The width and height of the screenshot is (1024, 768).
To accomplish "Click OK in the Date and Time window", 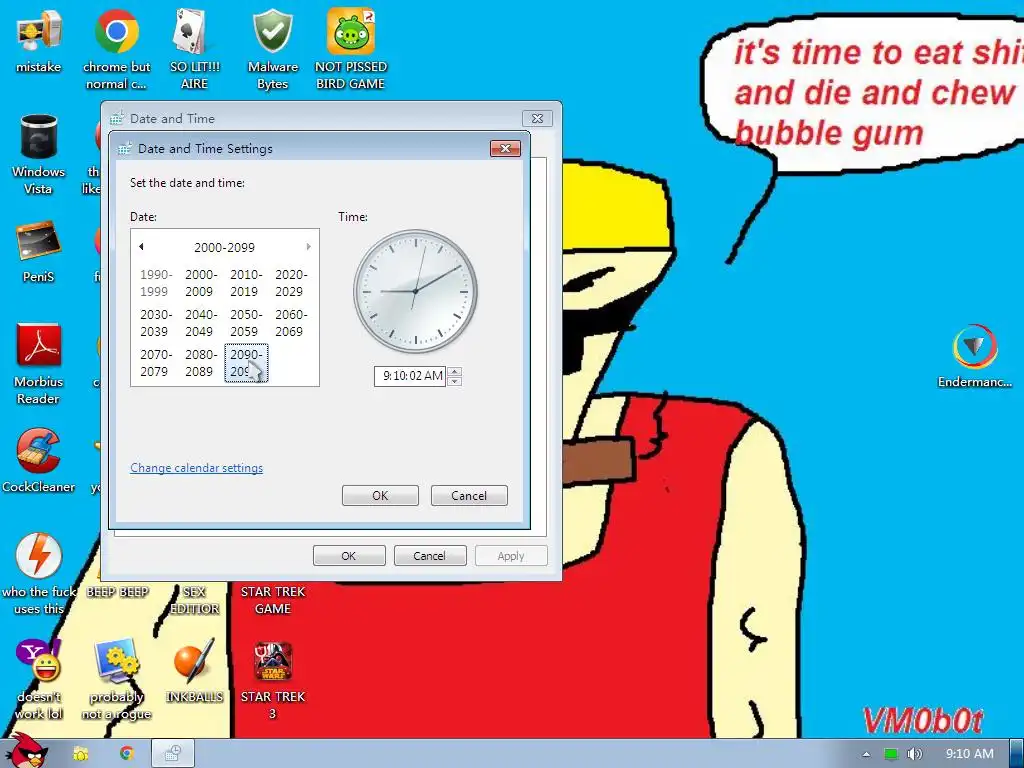I will point(349,556).
